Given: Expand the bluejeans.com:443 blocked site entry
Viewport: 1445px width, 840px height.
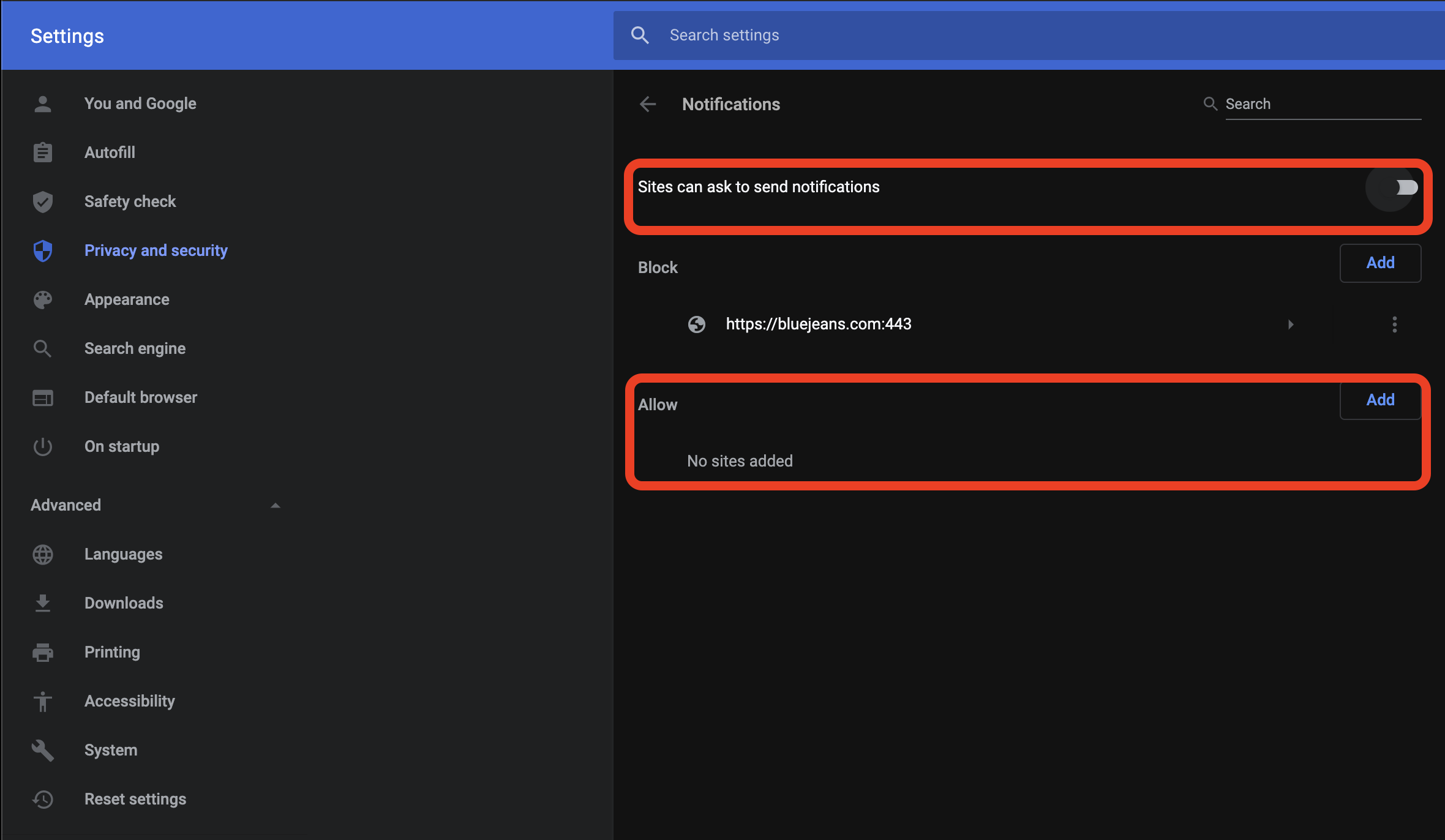Looking at the screenshot, I should tap(1291, 324).
